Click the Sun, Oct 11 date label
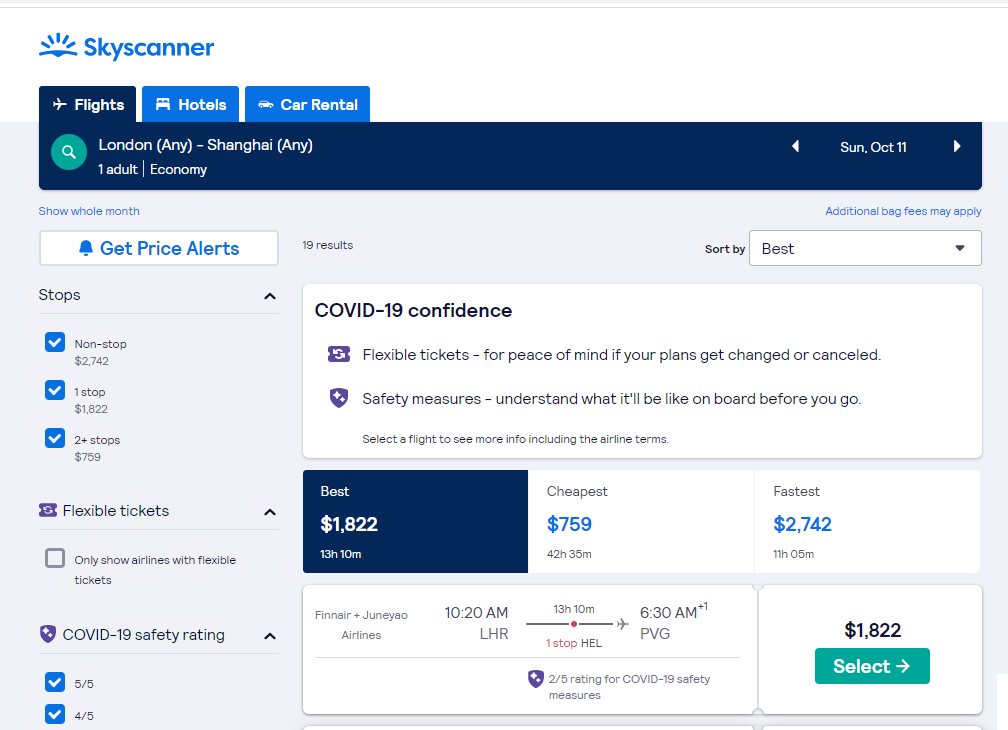 click(873, 147)
